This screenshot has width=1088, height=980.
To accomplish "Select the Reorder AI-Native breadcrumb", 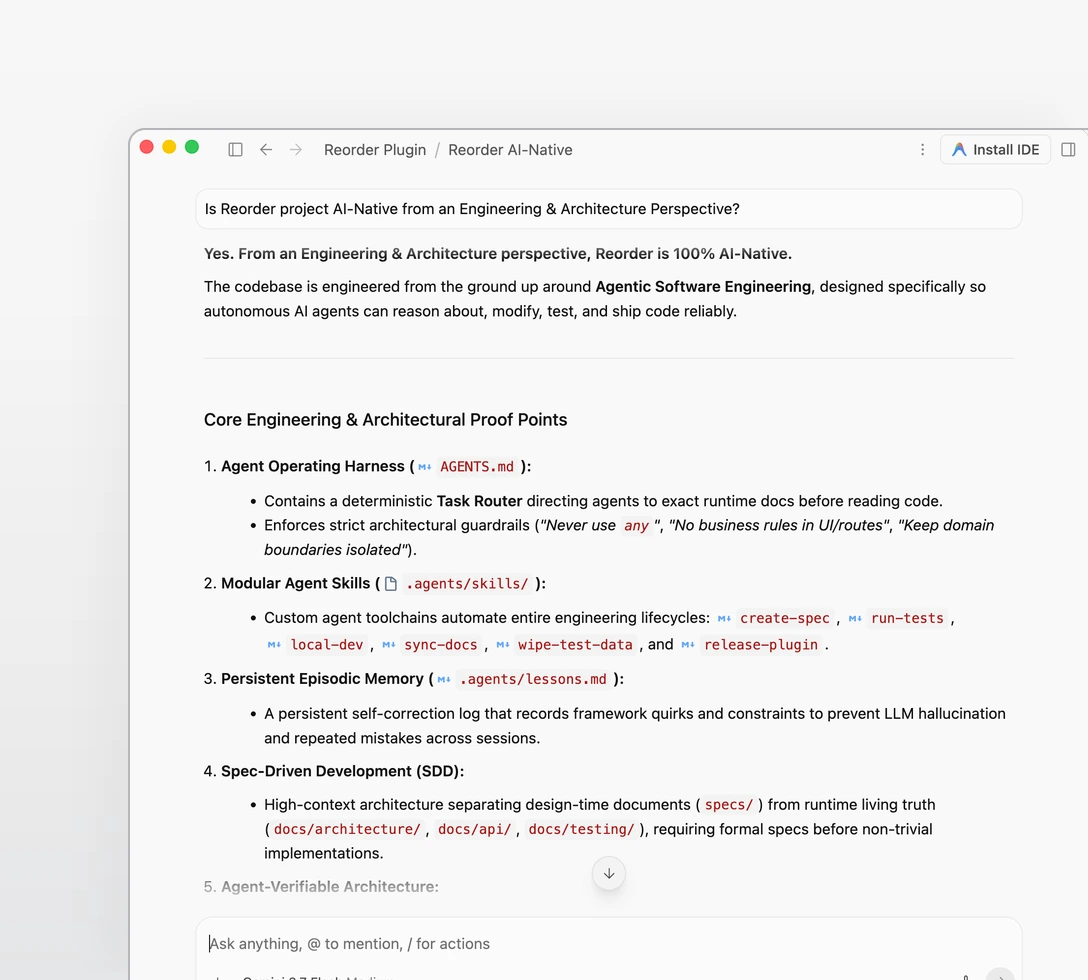I will click(510, 150).
